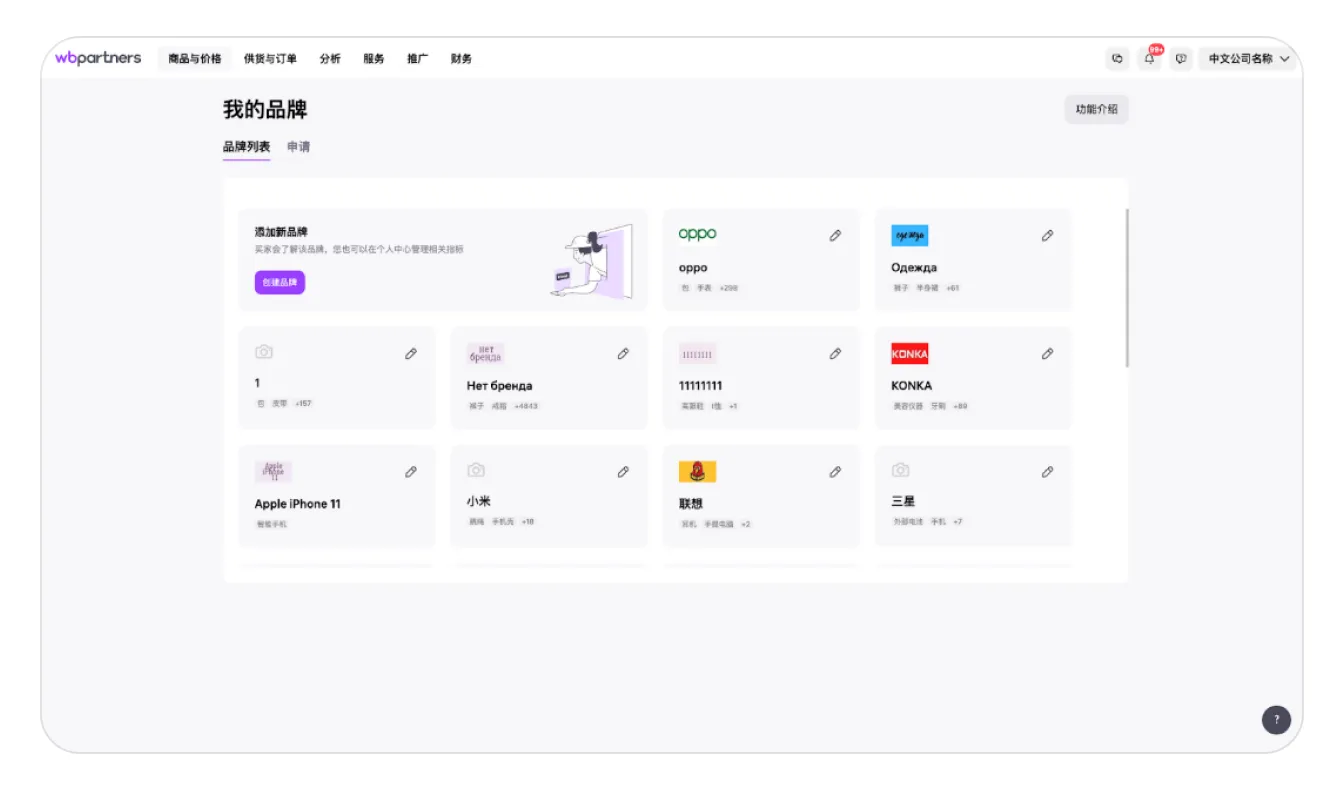Click the green oppo logo image

click(x=697, y=234)
